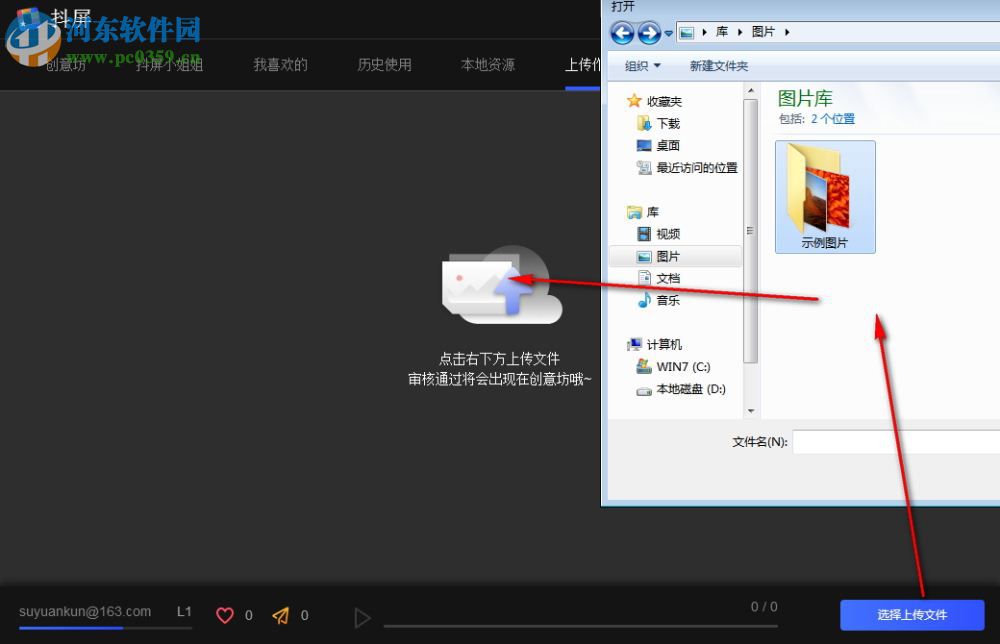Click the back navigation arrow in the dialog

pyautogui.click(x=622, y=33)
